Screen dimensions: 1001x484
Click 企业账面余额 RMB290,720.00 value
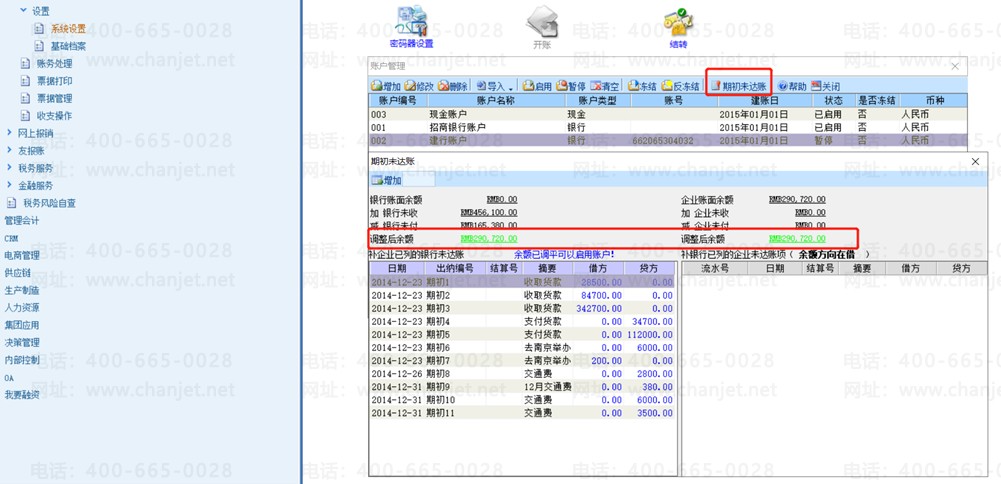797,200
